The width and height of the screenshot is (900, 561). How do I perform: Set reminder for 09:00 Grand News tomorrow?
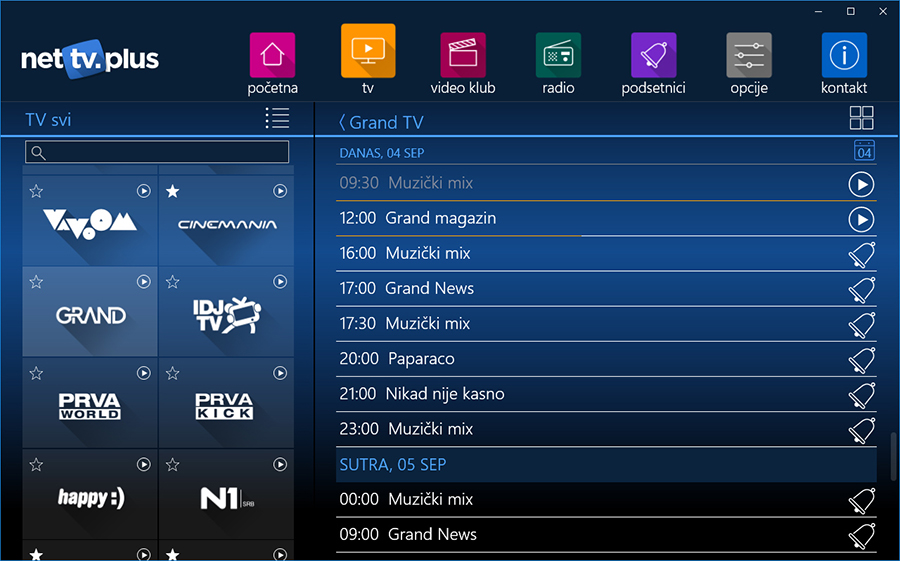point(862,535)
